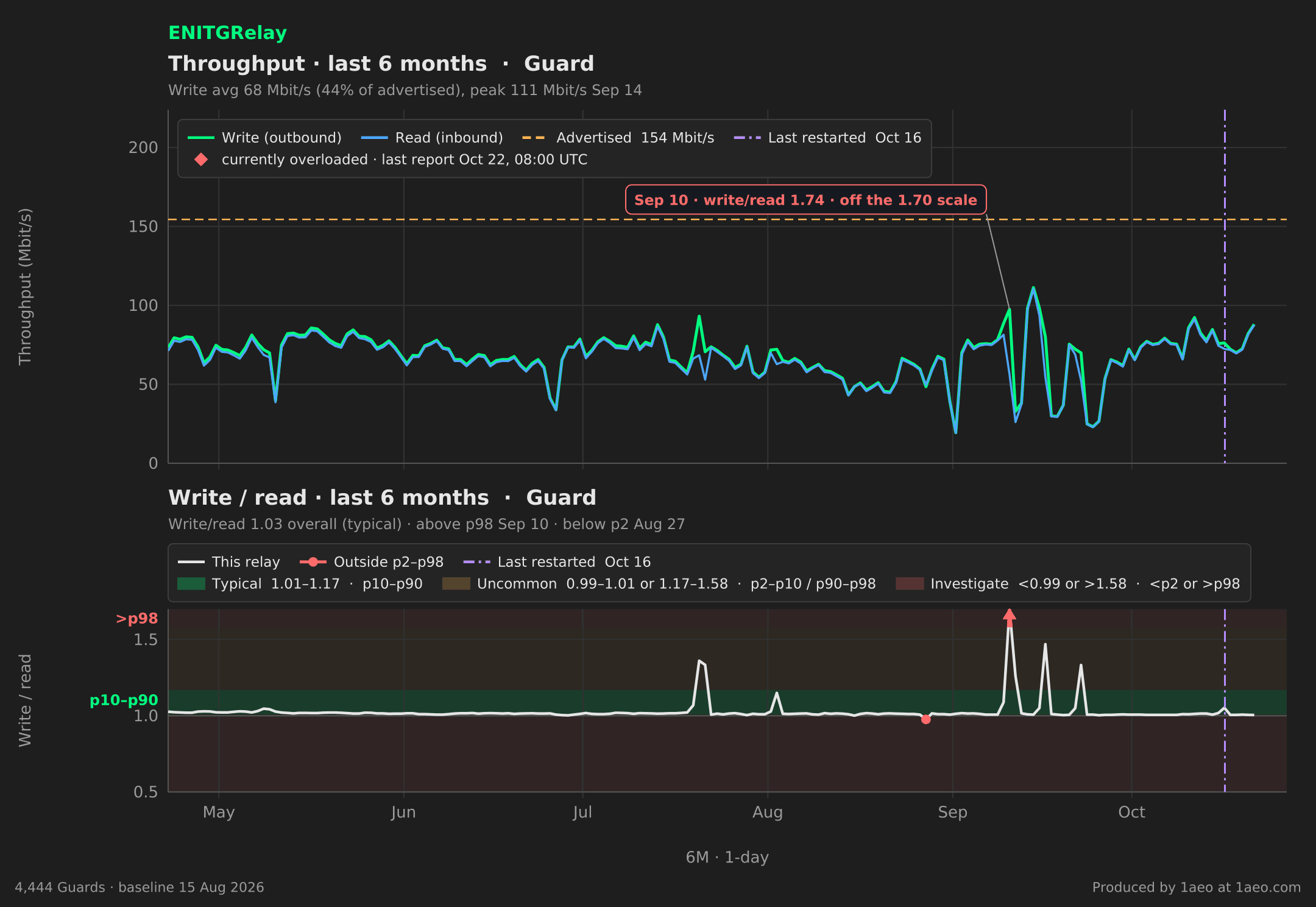The height and width of the screenshot is (907, 1316).
Task: Click the May x-axis label
Action: 219,813
